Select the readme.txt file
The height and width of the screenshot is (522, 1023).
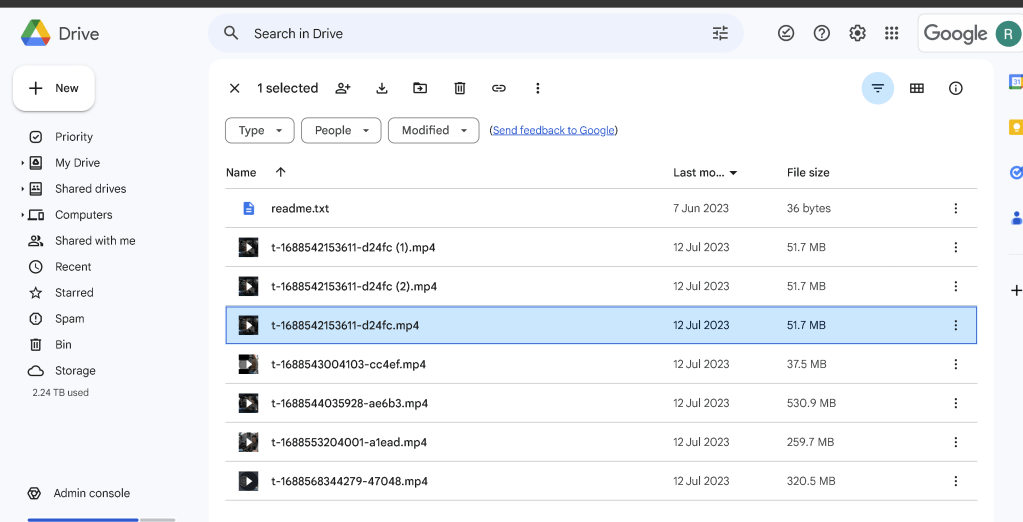(x=601, y=208)
